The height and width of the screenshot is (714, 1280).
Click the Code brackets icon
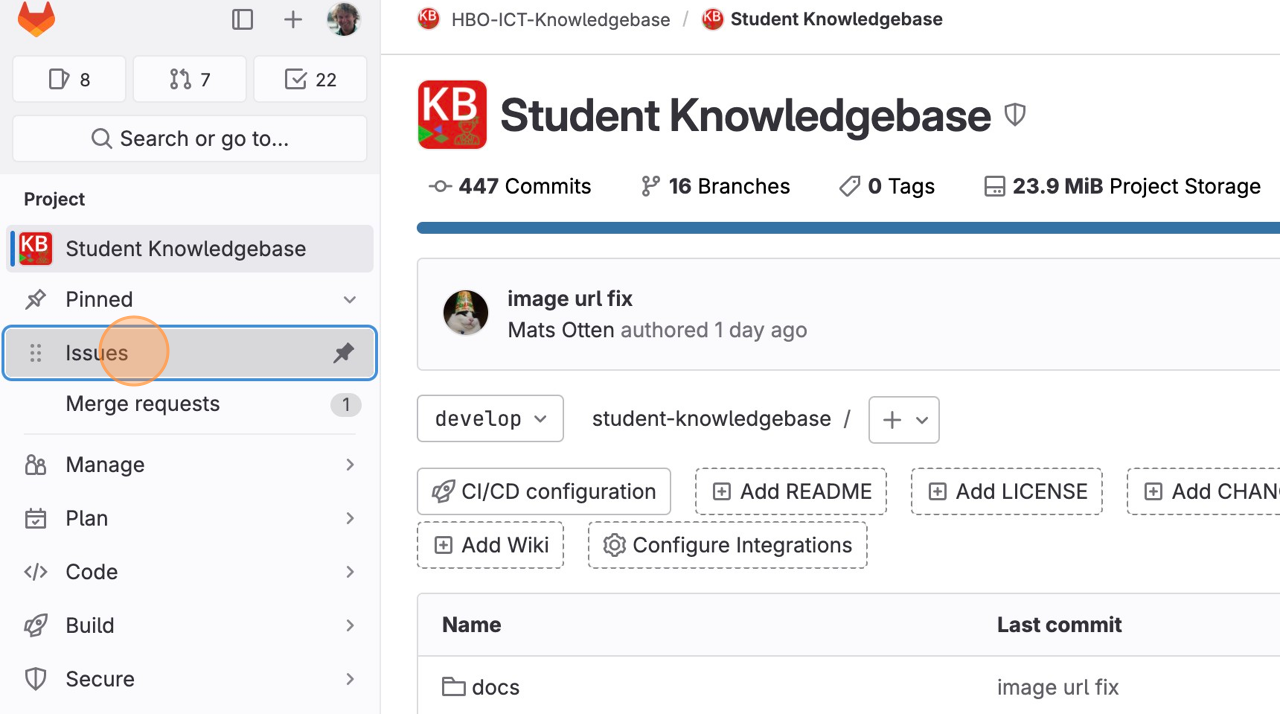36,572
